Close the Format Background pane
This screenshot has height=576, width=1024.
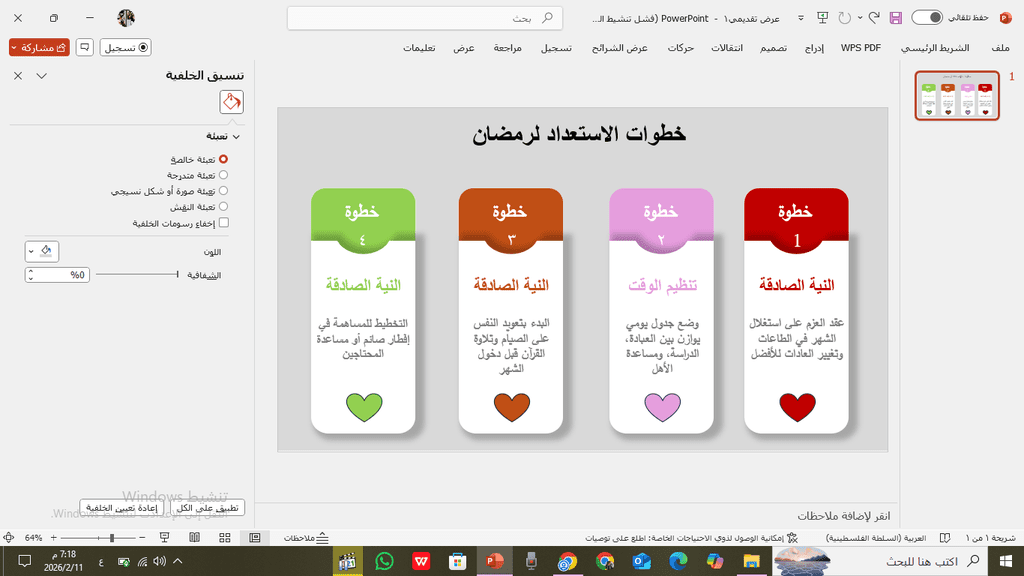18,76
